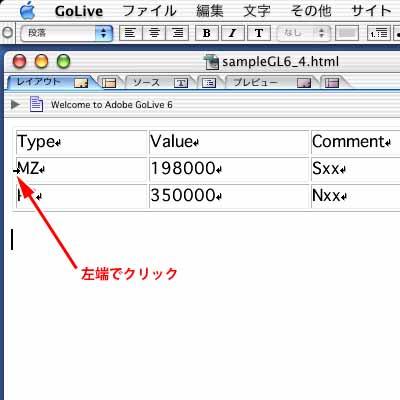Image resolution: width=400 pixels, height=400 pixels.
Task: Toggle italic with the I button
Action: pos(232,33)
